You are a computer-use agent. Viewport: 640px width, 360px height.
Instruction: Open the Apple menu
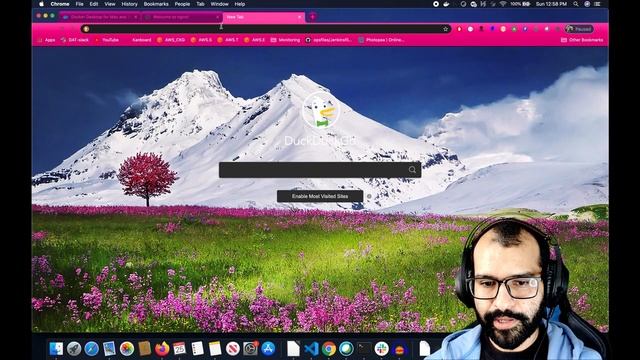point(41,4)
